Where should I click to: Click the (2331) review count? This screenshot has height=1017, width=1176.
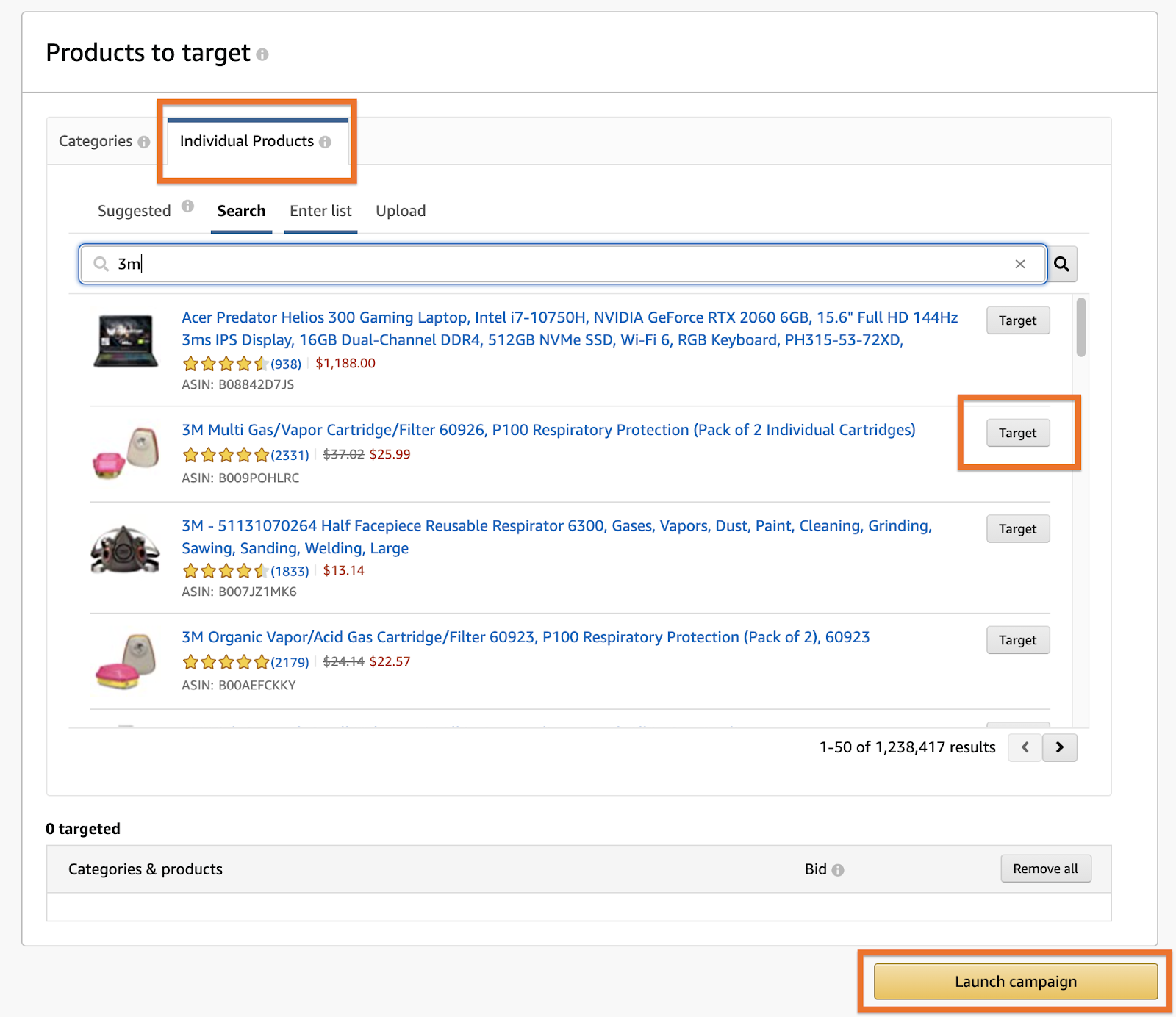point(290,455)
